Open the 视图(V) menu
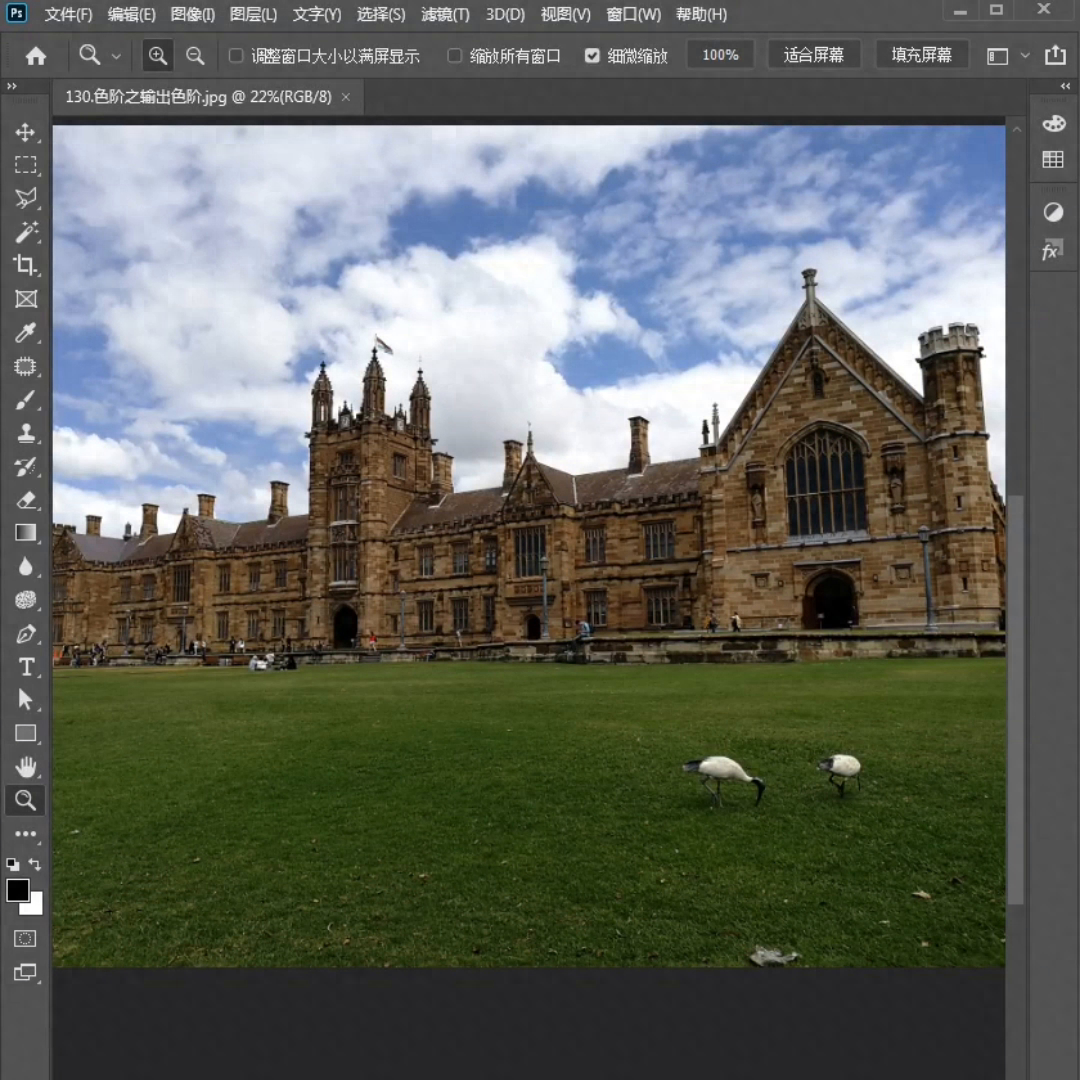1080x1080 pixels. click(x=565, y=14)
